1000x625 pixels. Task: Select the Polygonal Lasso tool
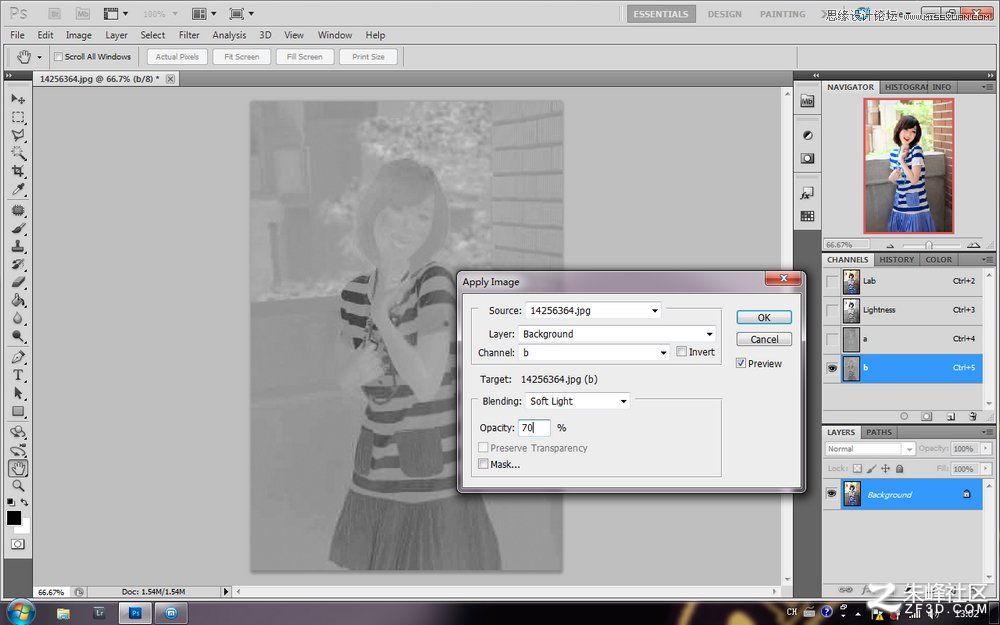18,135
